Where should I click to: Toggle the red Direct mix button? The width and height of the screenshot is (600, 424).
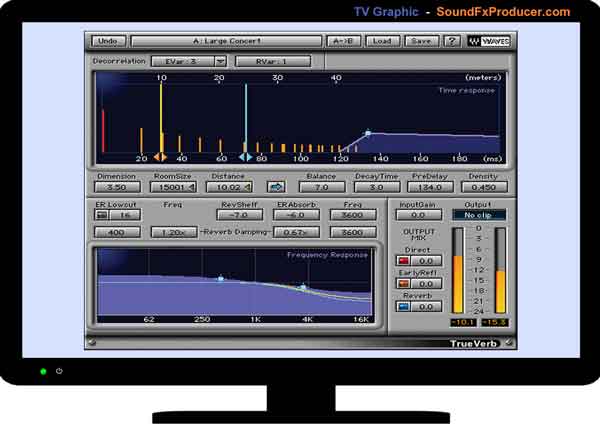[x=403, y=261]
